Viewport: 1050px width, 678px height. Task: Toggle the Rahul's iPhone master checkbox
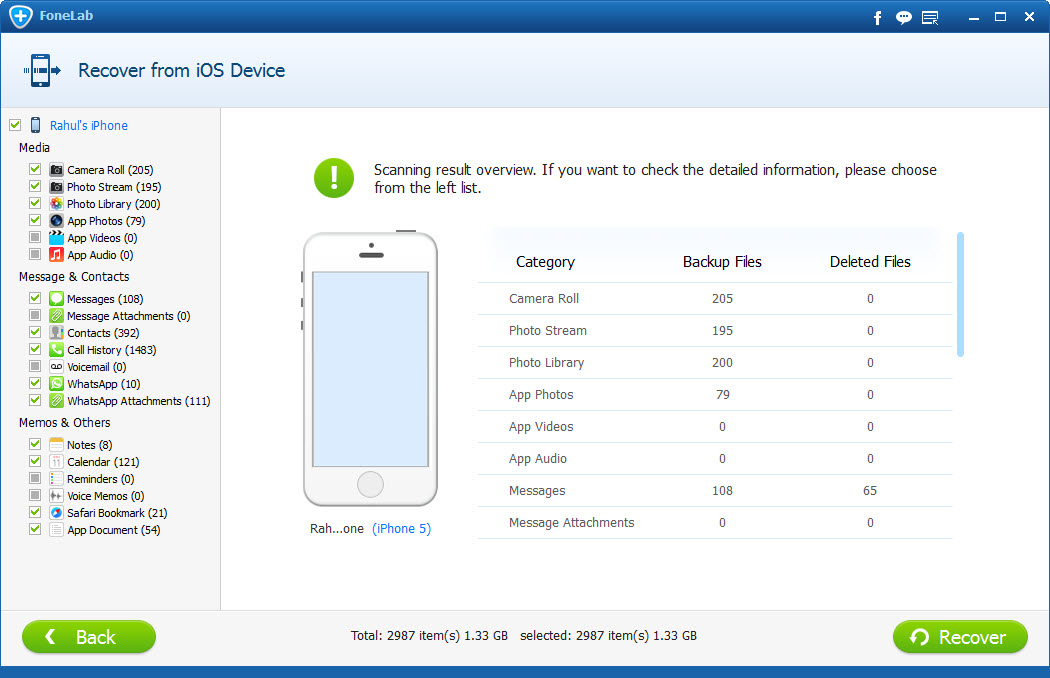tap(15, 125)
